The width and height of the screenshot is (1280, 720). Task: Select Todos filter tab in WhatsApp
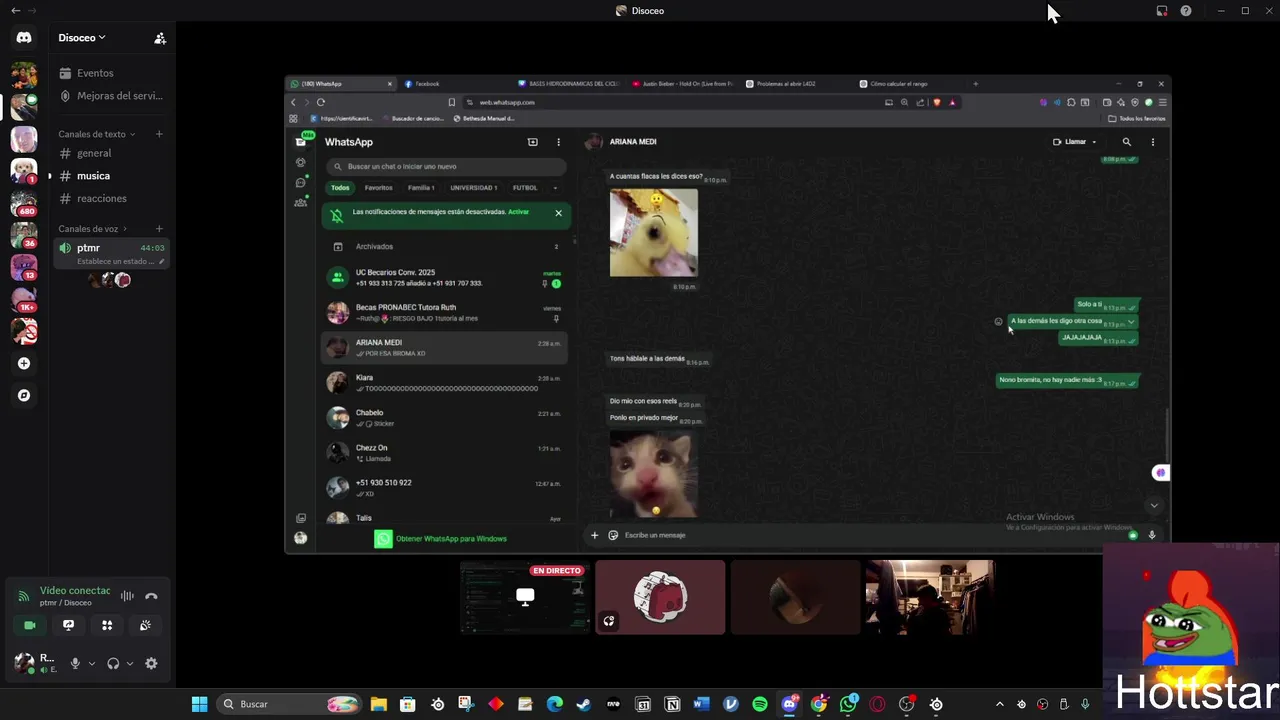[x=341, y=188]
